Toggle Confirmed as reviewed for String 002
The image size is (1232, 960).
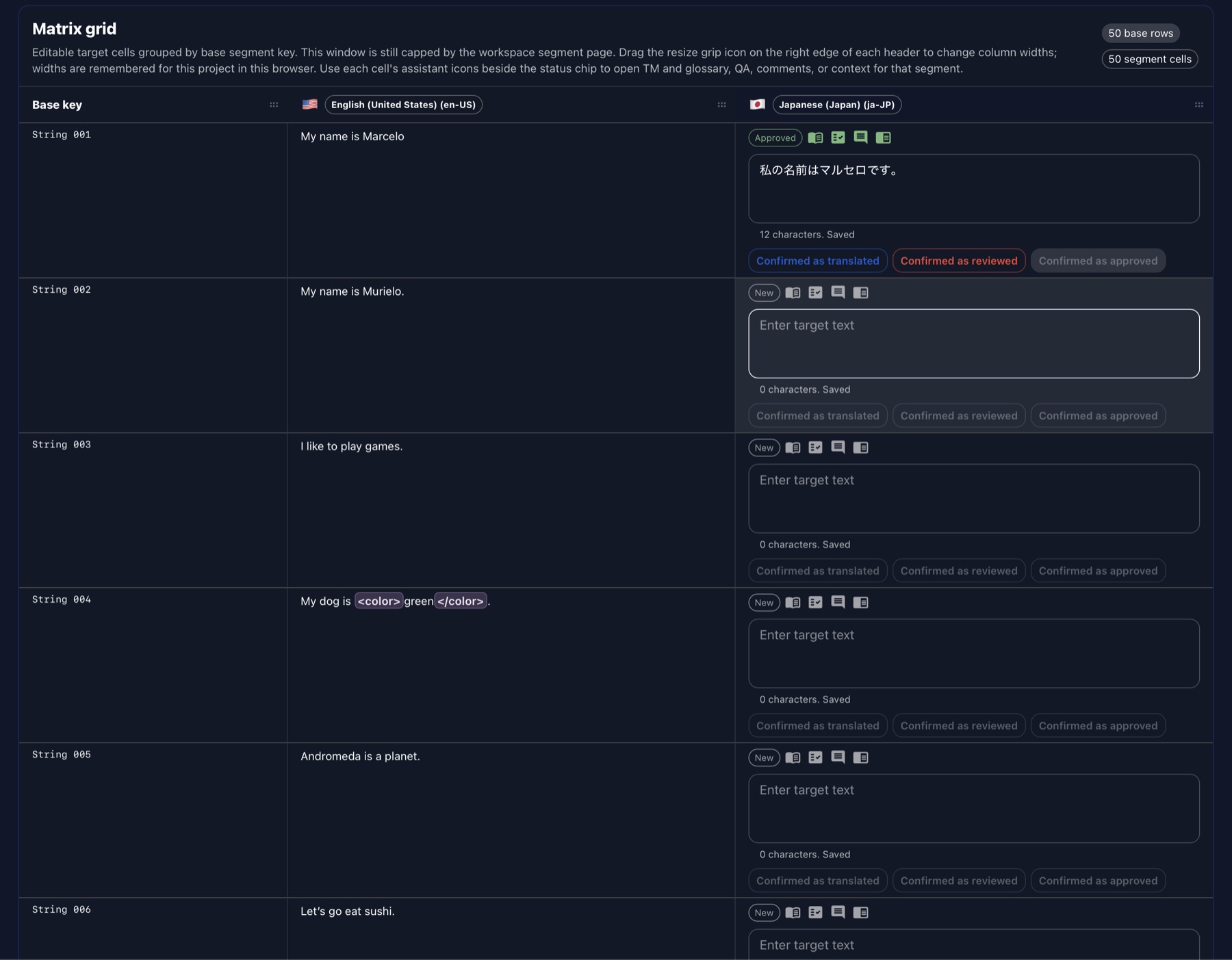[959, 416]
